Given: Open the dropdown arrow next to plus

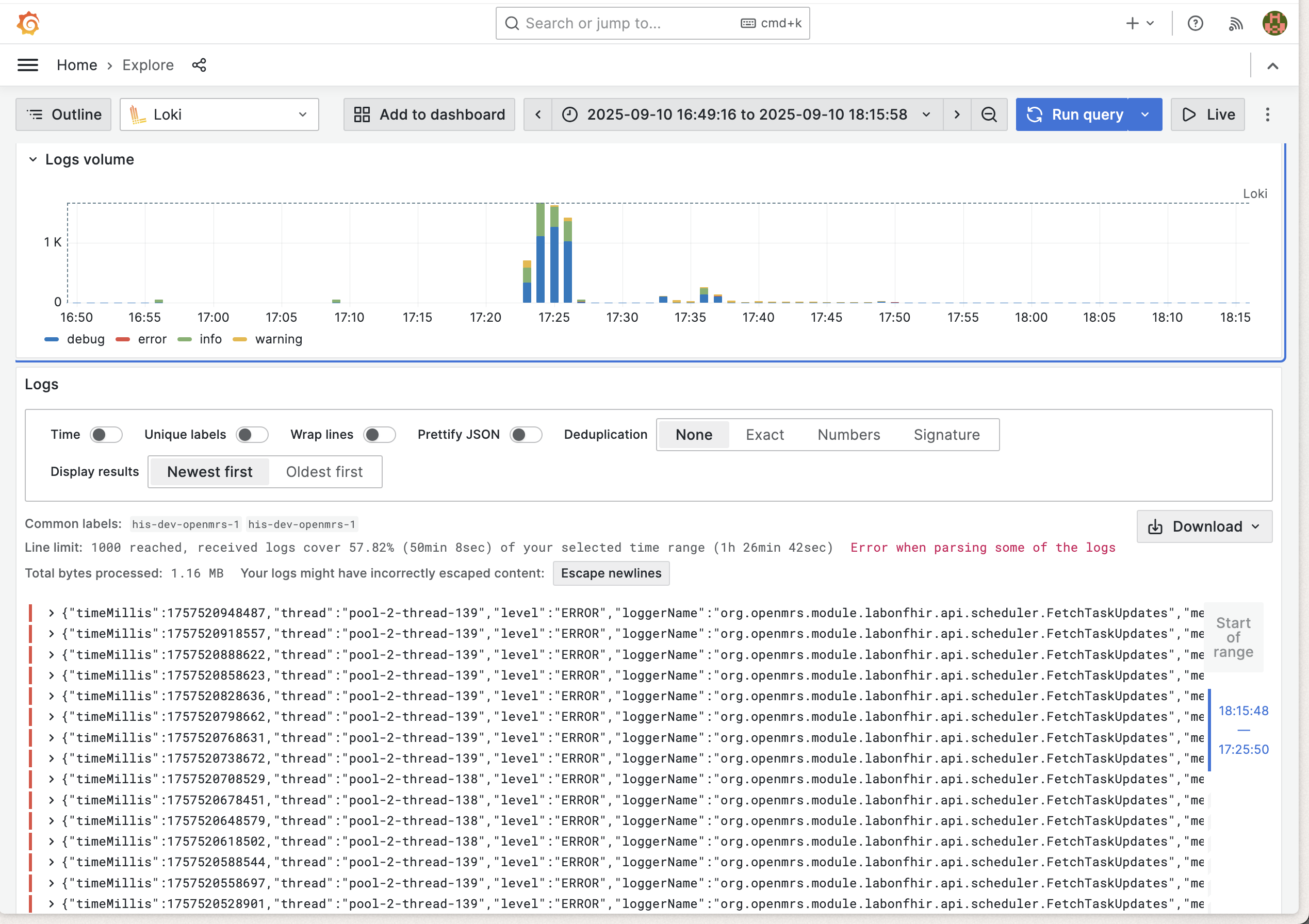Looking at the screenshot, I should 1150,23.
